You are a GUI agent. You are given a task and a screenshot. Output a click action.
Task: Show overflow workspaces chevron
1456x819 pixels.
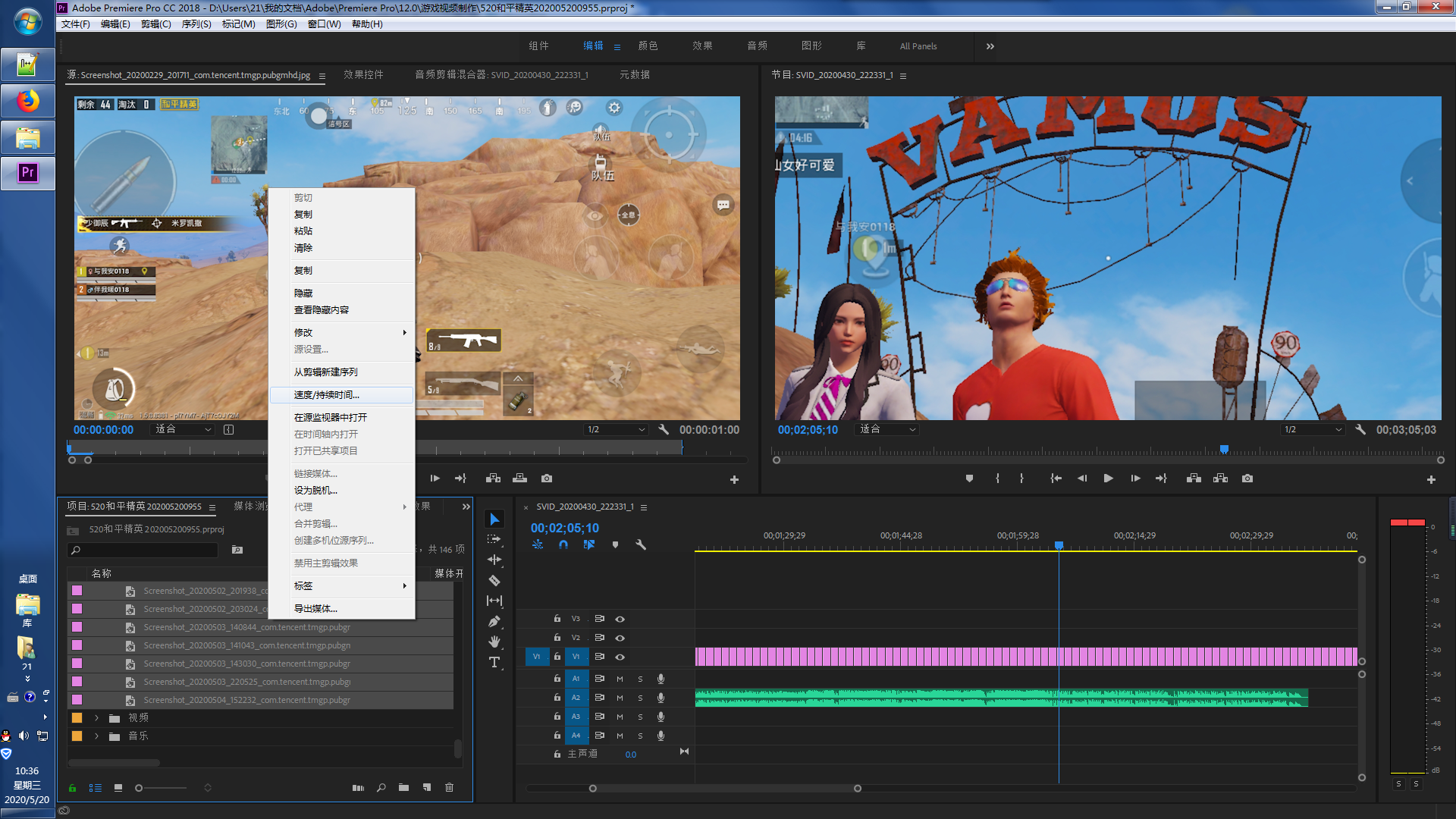click(x=990, y=46)
